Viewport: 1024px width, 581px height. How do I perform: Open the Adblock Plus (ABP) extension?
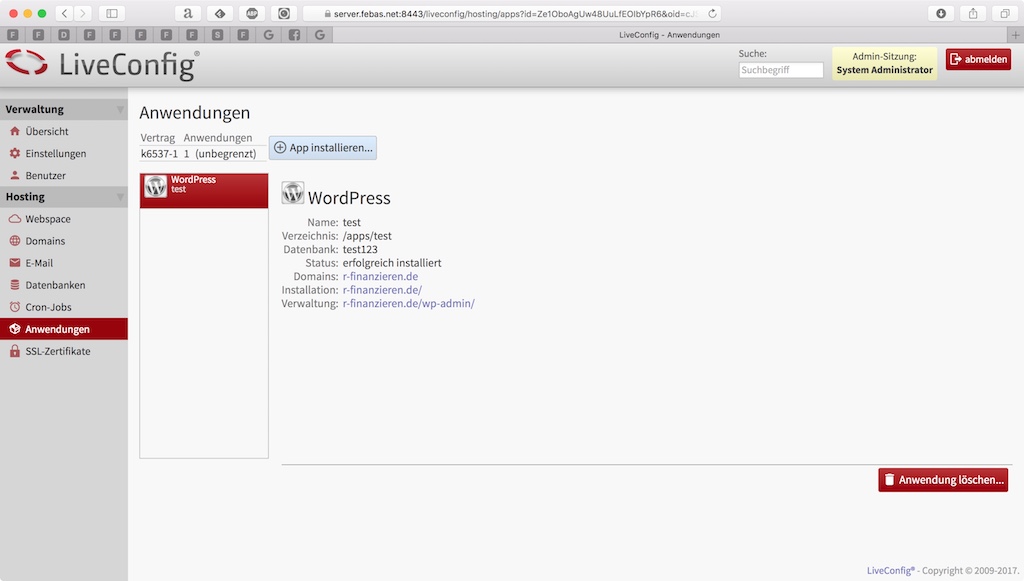coord(252,13)
